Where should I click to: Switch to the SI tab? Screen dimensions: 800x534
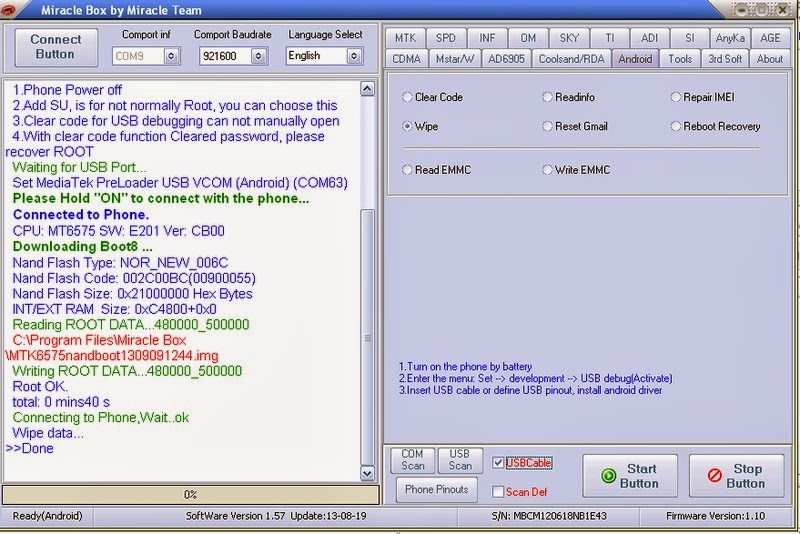click(690, 38)
